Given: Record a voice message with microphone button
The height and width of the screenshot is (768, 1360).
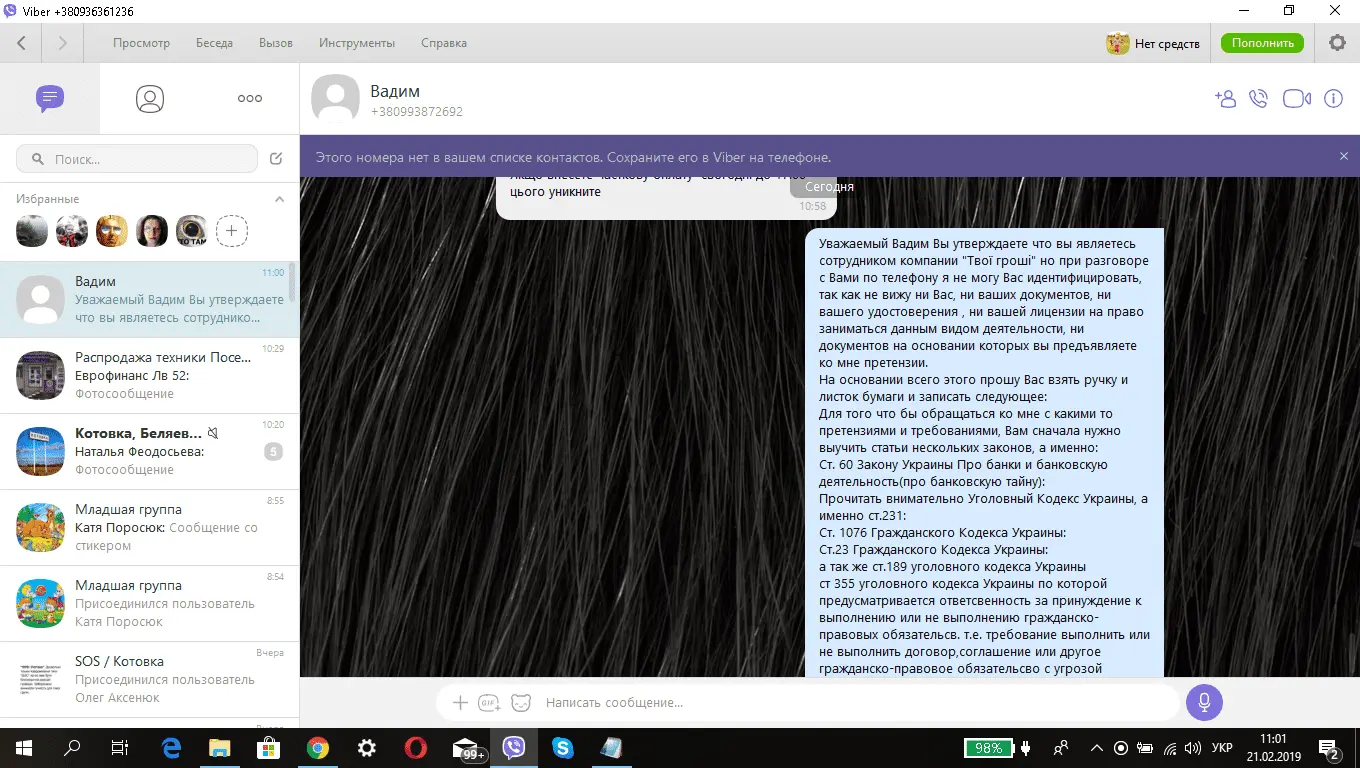Looking at the screenshot, I should click(1204, 702).
